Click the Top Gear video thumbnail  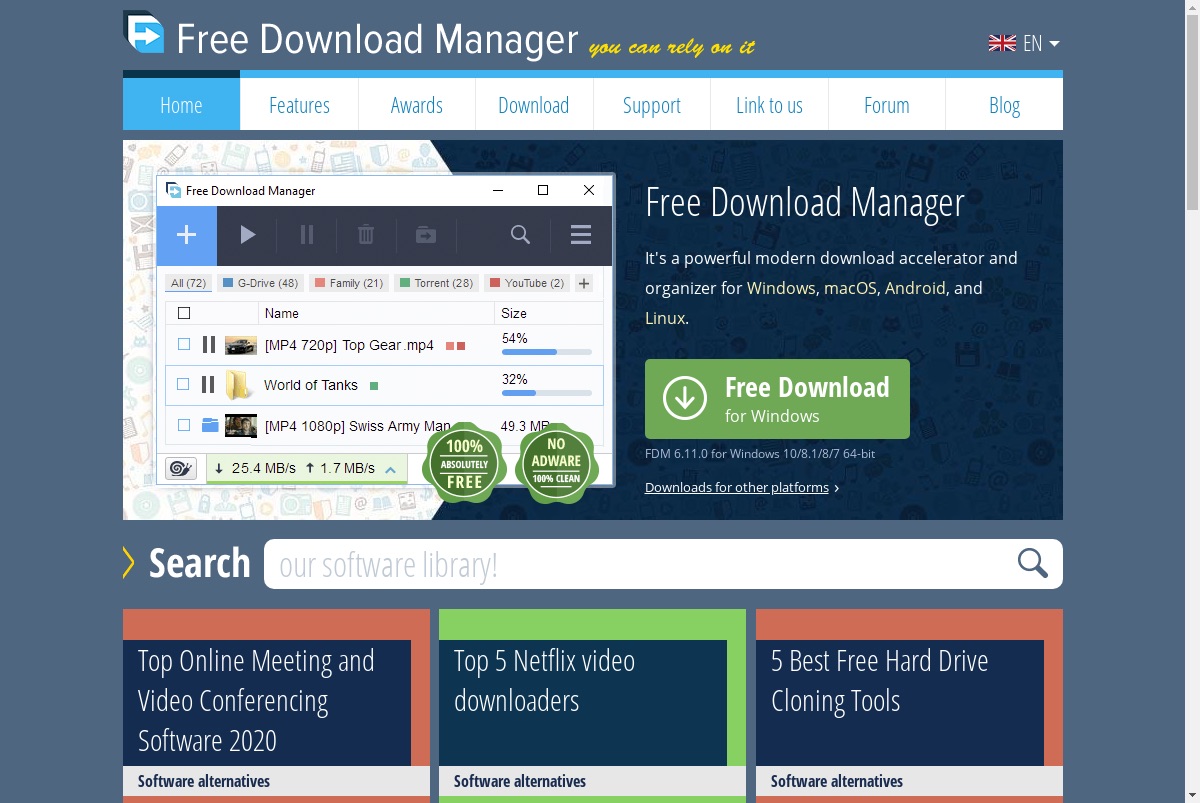[x=241, y=345]
